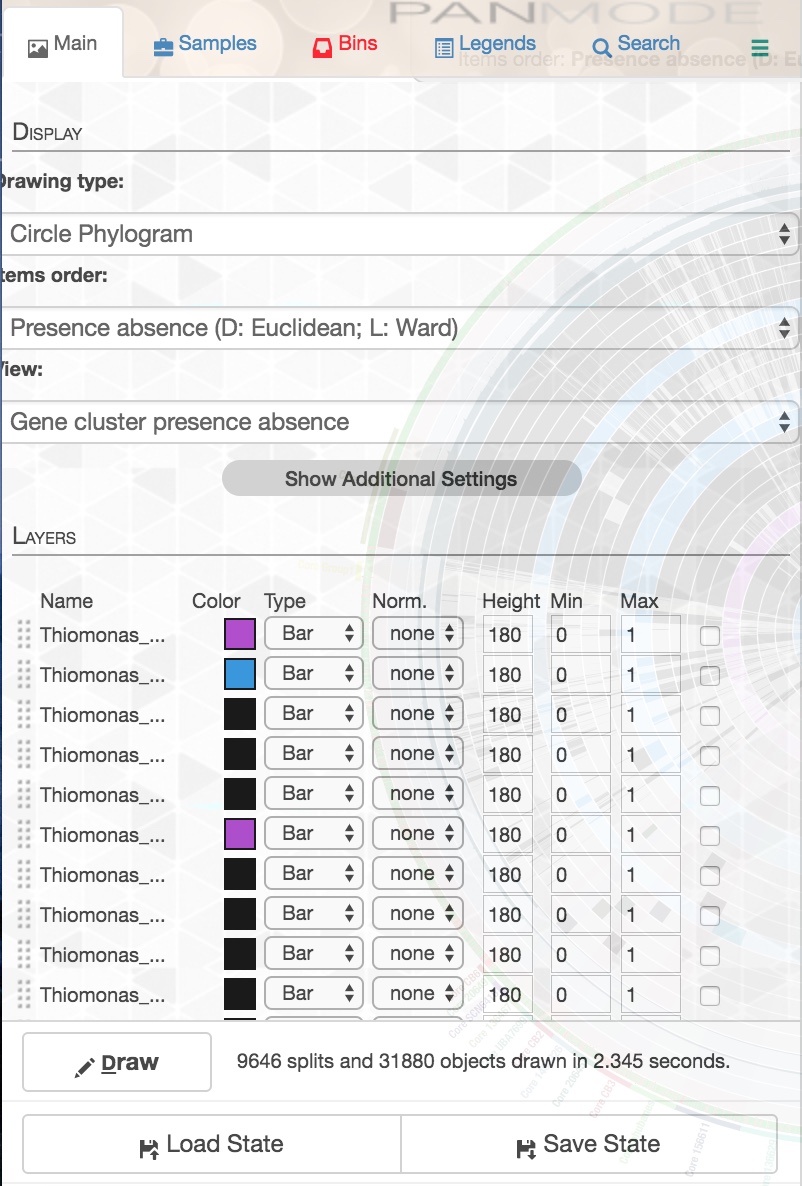Click the Load State button
802x1186 pixels.
coord(211,1144)
